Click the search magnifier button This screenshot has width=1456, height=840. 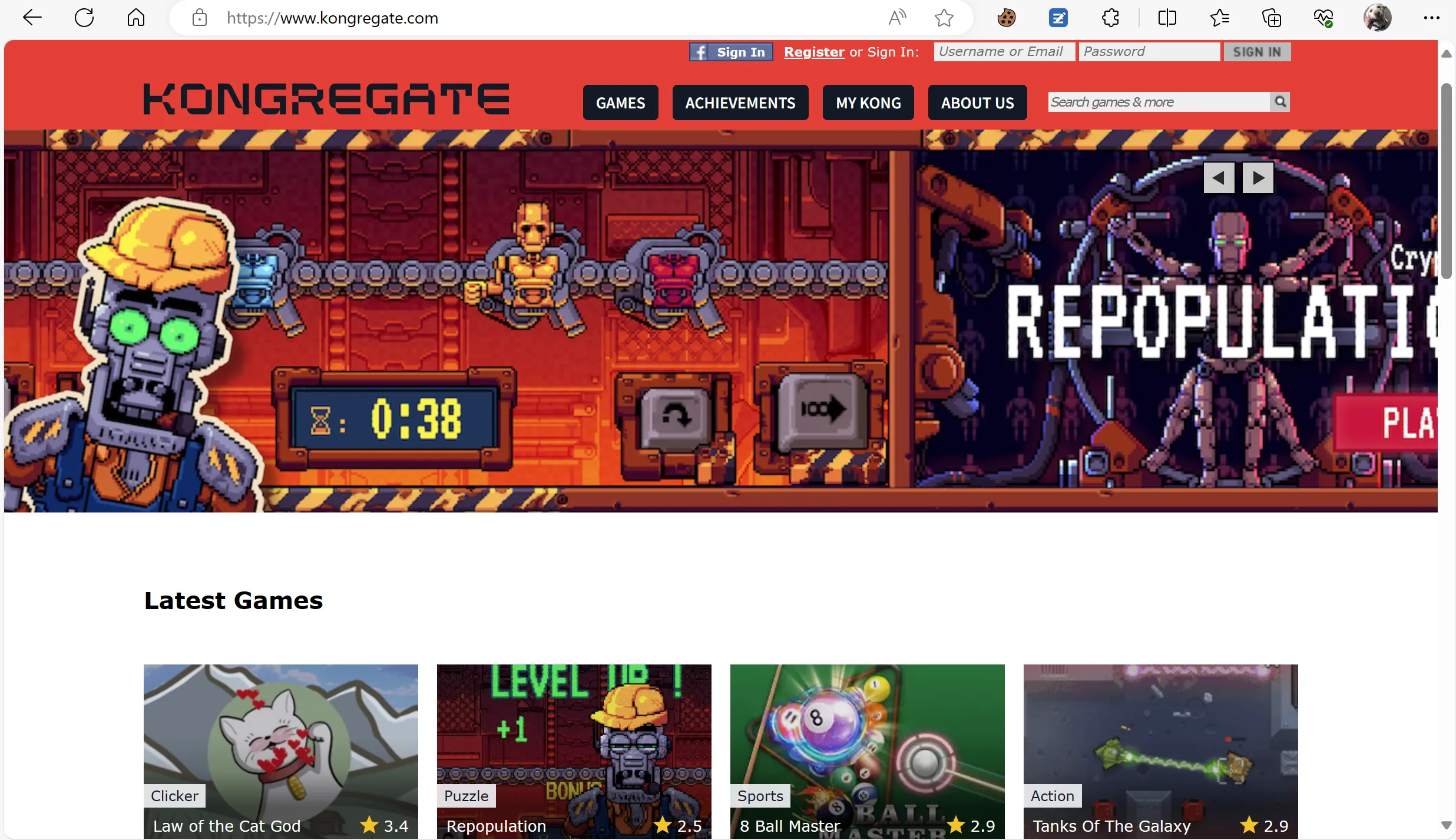click(x=1280, y=102)
